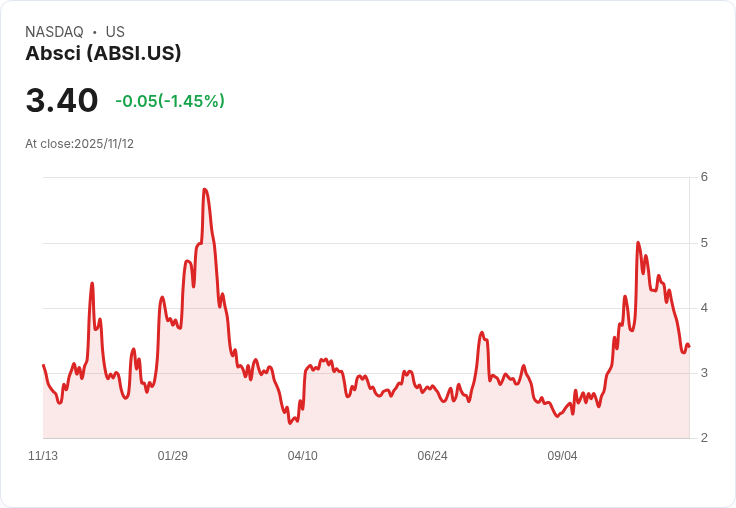This screenshot has width=736, height=508.
Task: Select the 04/10 date on the x-axis
Action: (x=303, y=456)
